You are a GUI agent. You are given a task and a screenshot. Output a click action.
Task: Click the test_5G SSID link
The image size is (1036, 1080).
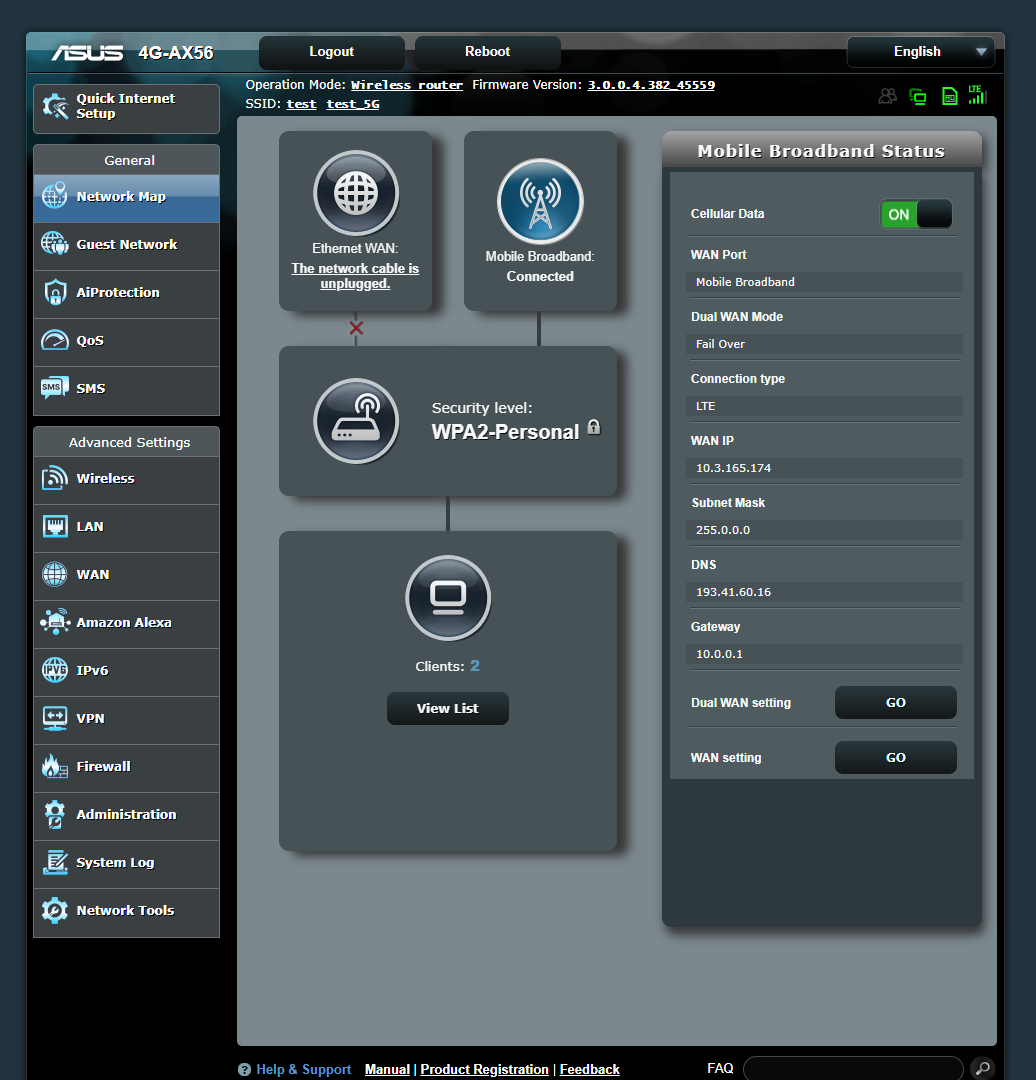coord(353,104)
